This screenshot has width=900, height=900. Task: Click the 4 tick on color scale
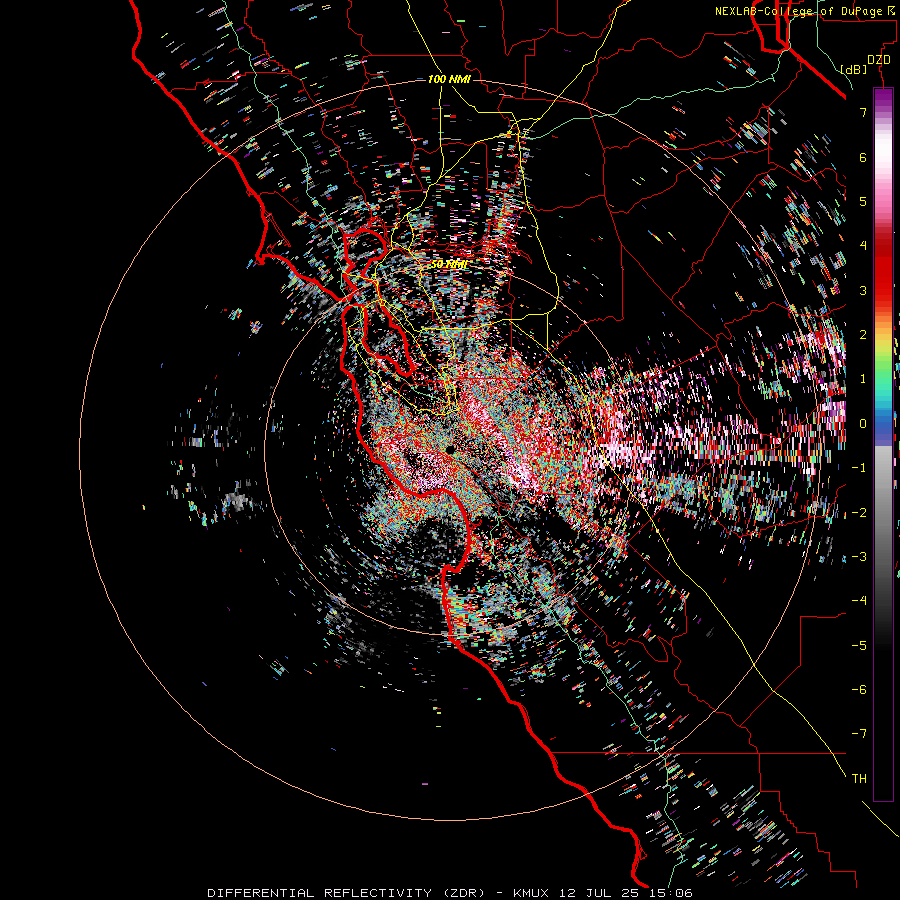(x=863, y=246)
